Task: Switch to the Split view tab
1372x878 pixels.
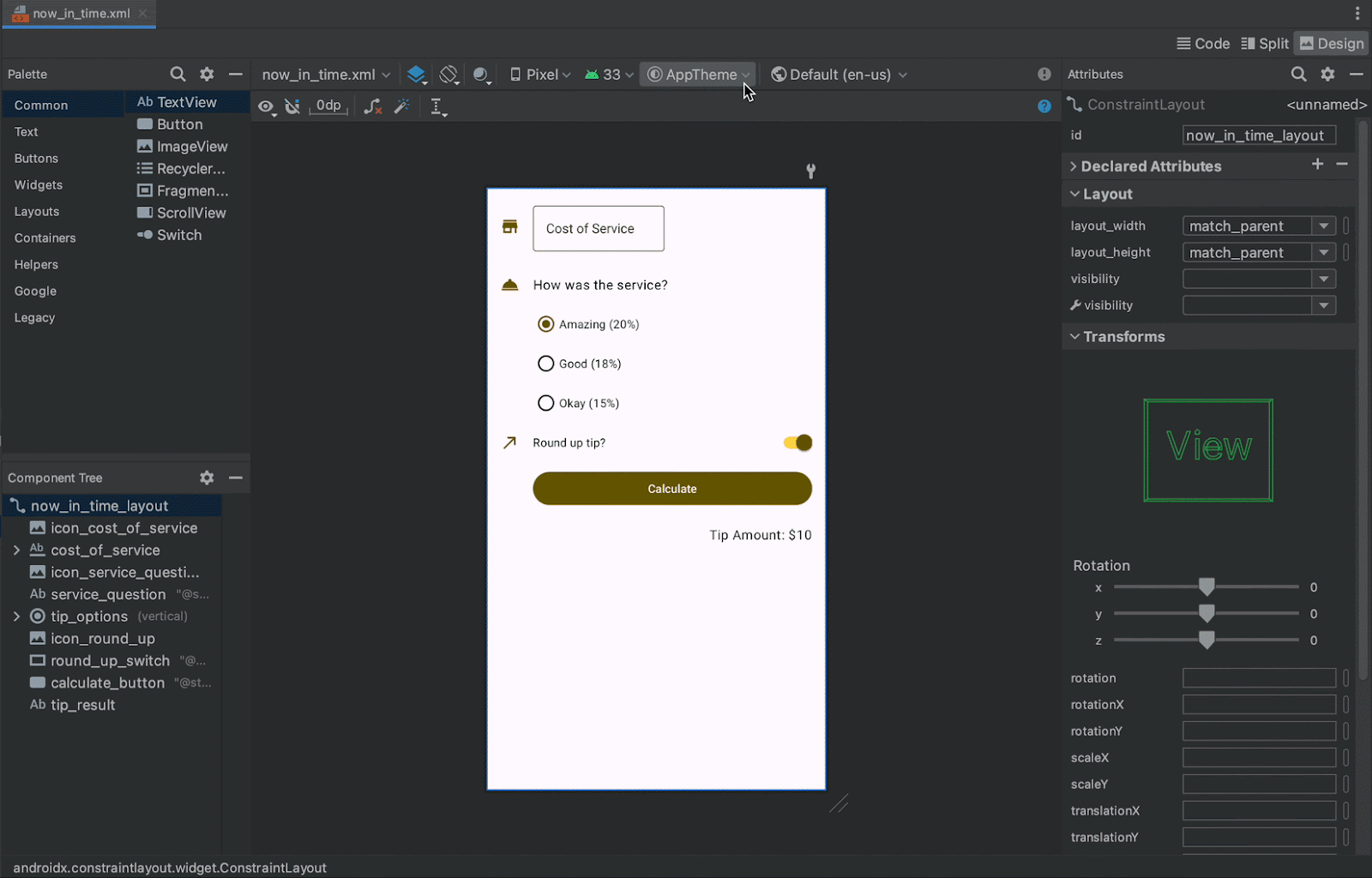Action: 1264,43
